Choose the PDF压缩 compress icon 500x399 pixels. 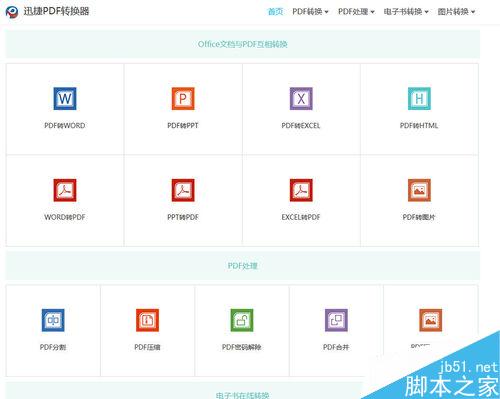[x=147, y=320]
